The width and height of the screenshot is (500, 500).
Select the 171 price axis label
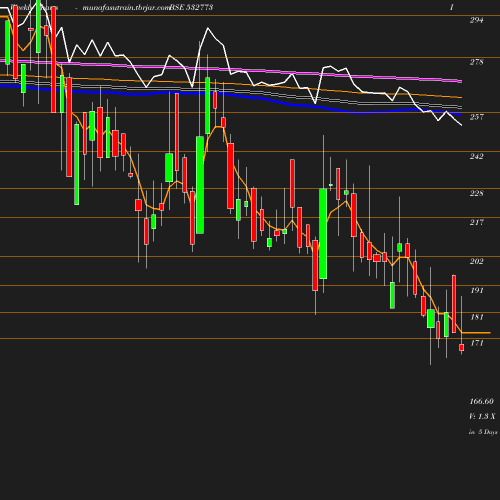coord(477,343)
